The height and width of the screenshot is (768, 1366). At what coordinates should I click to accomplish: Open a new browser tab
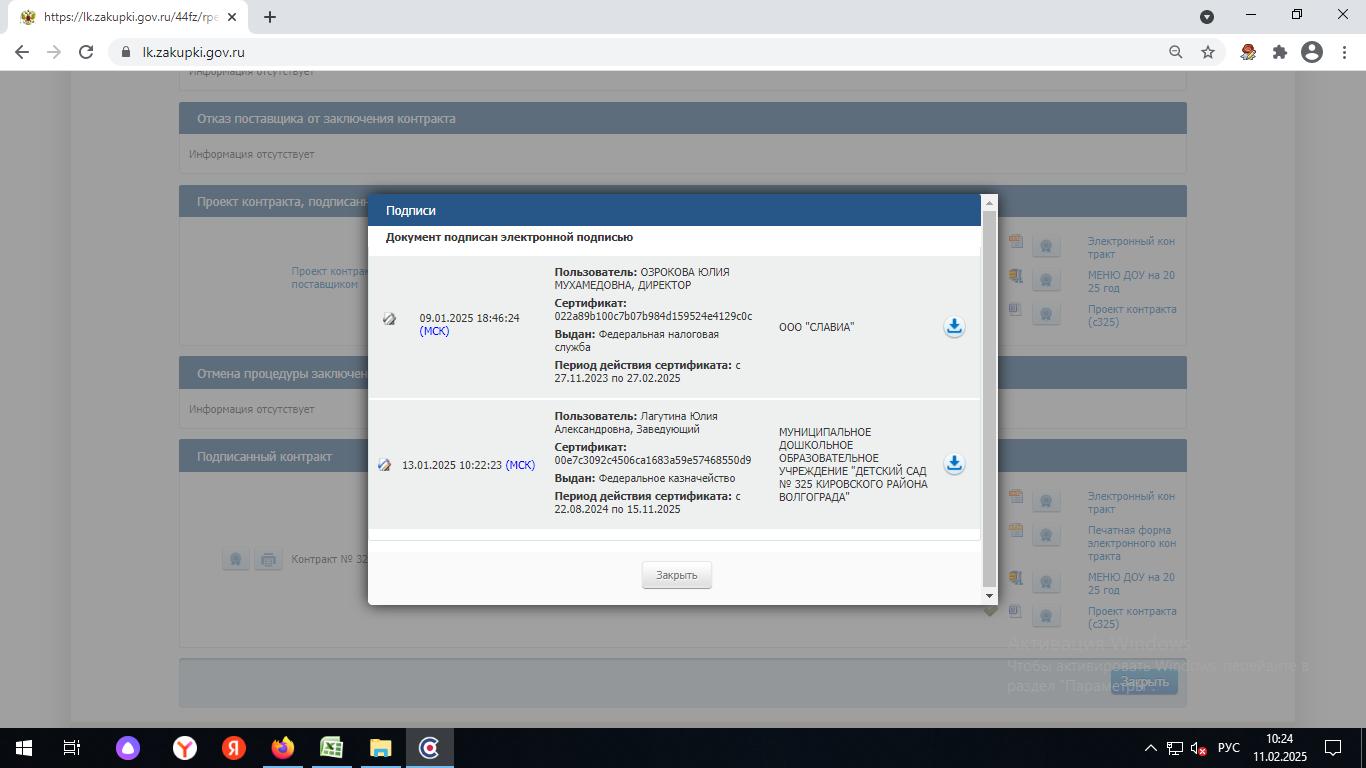coord(269,17)
